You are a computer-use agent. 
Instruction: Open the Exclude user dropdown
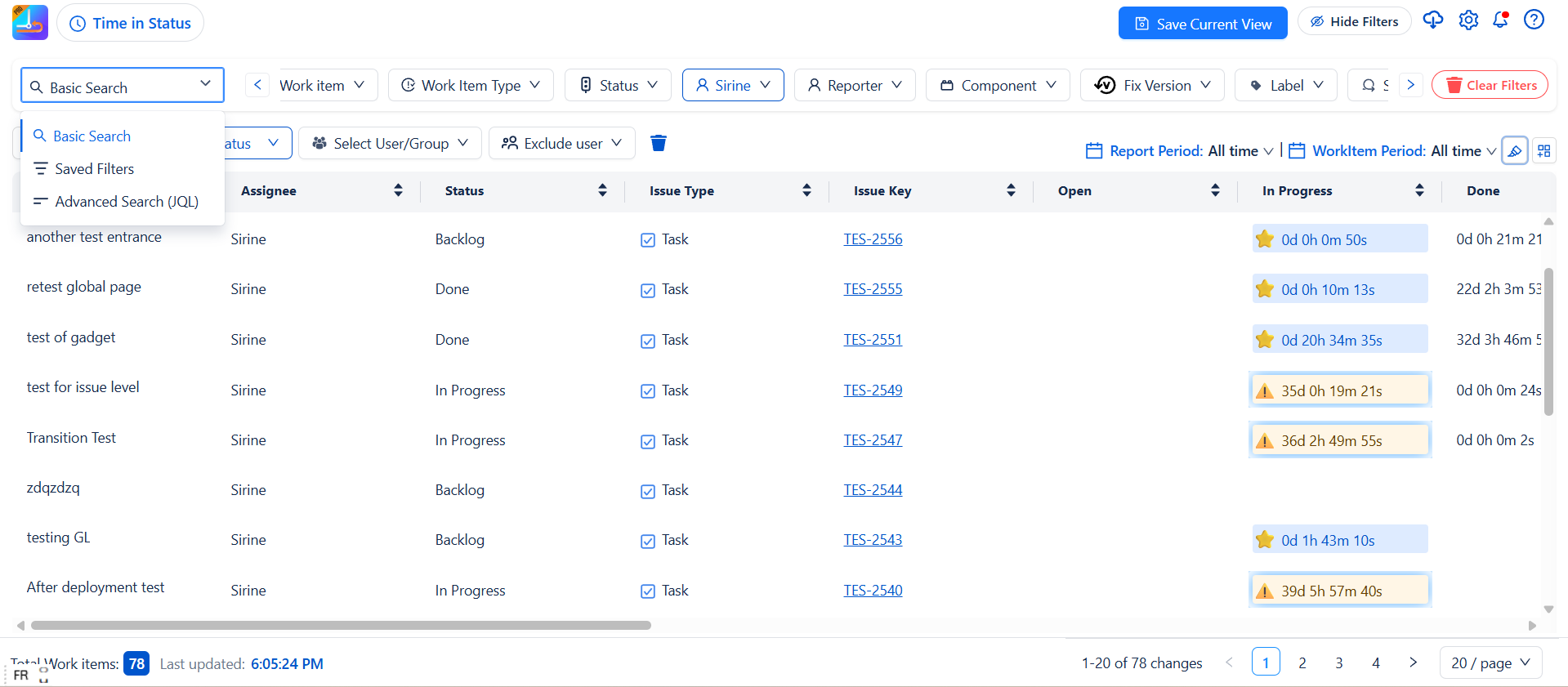coord(561,144)
